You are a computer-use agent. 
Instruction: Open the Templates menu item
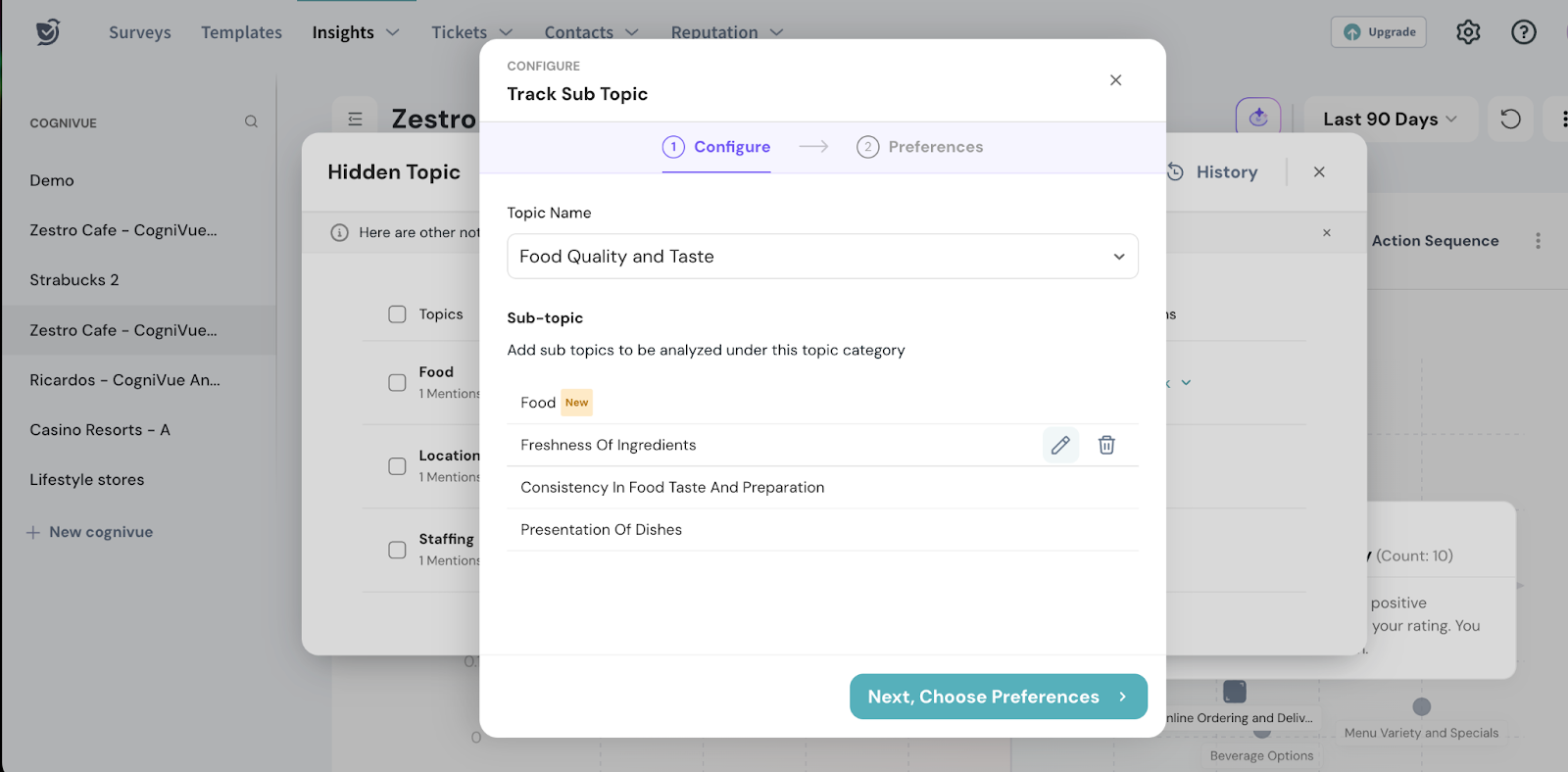(241, 32)
